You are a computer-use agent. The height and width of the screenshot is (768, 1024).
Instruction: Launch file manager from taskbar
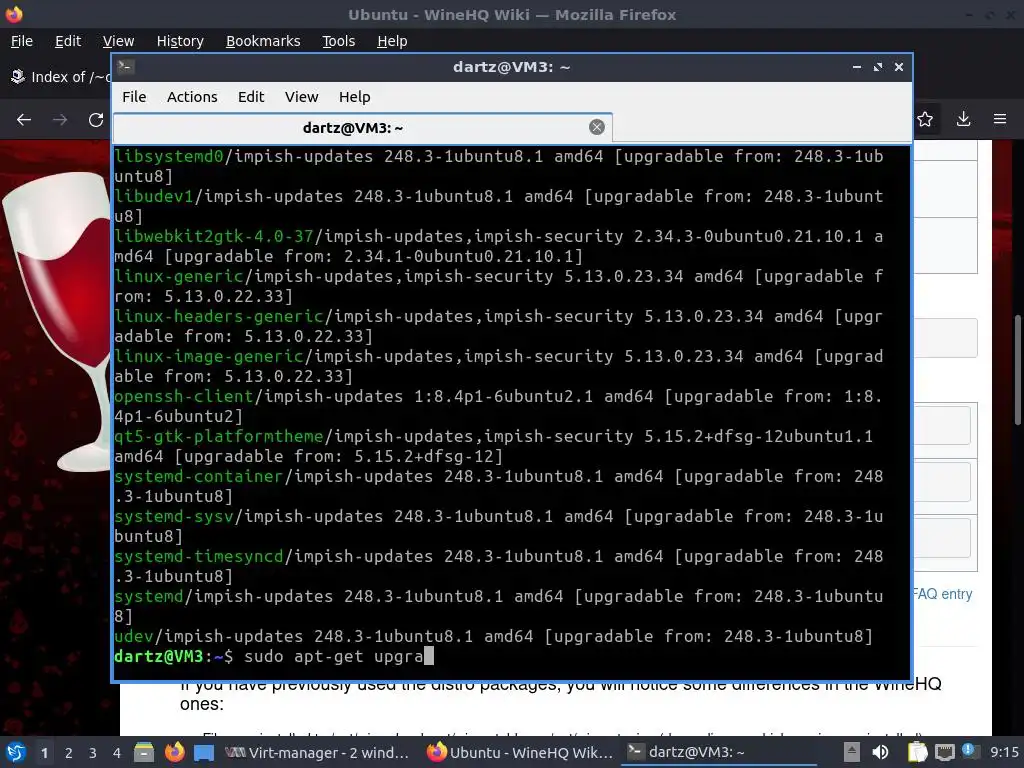pos(144,752)
